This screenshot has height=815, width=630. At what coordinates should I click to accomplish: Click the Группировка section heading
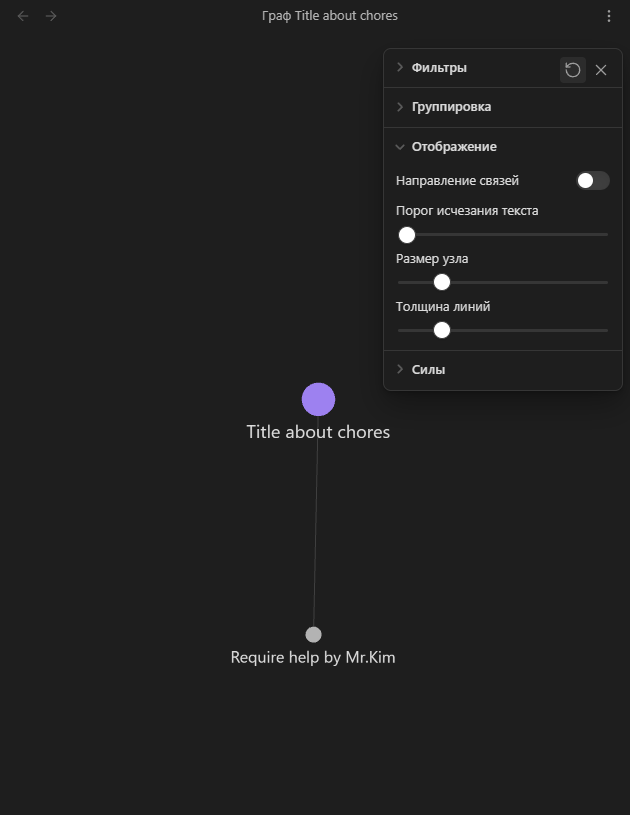tap(451, 107)
